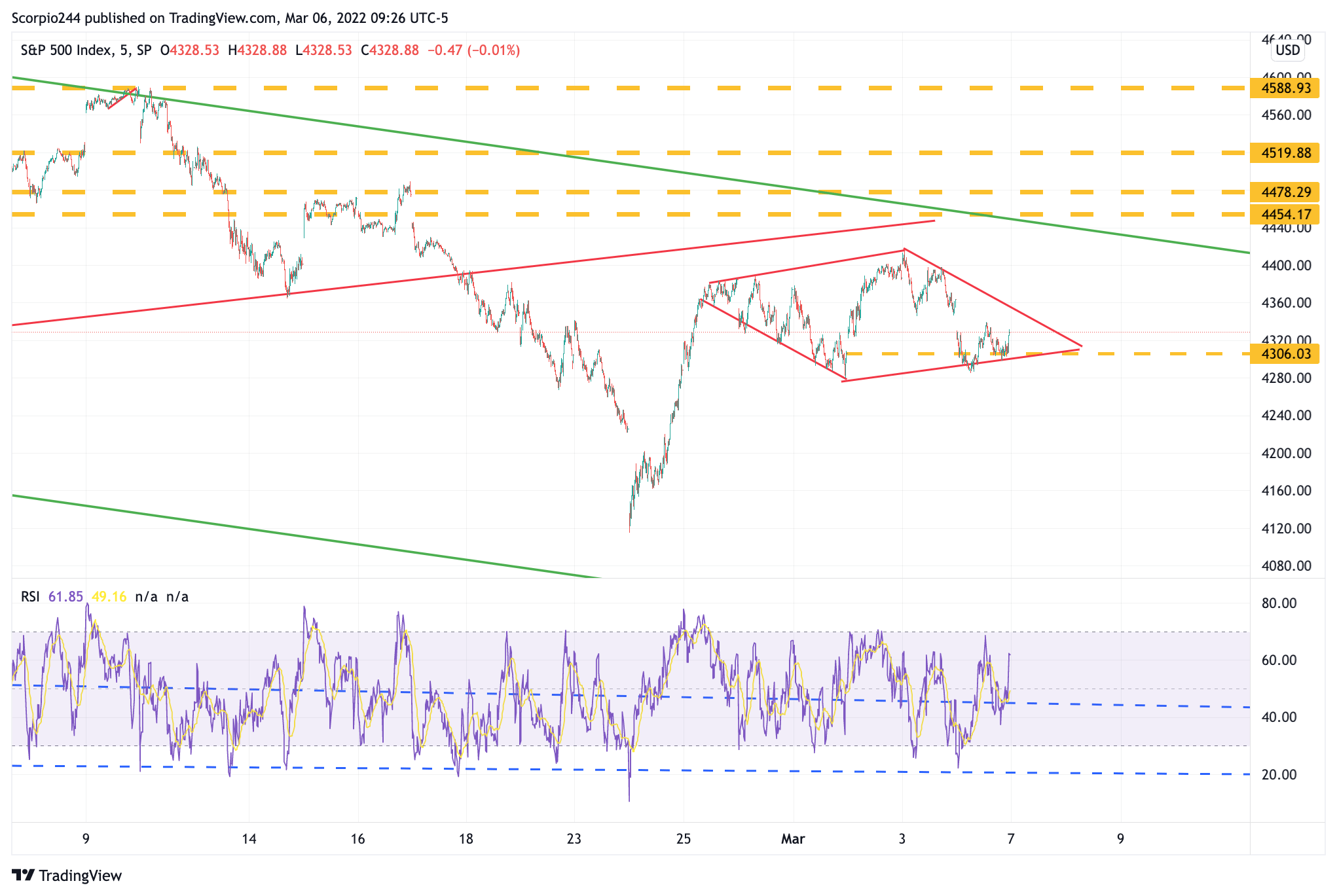1337x896 pixels.
Task: Click the 4120.00 price axis label
Action: click(x=1286, y=528)
